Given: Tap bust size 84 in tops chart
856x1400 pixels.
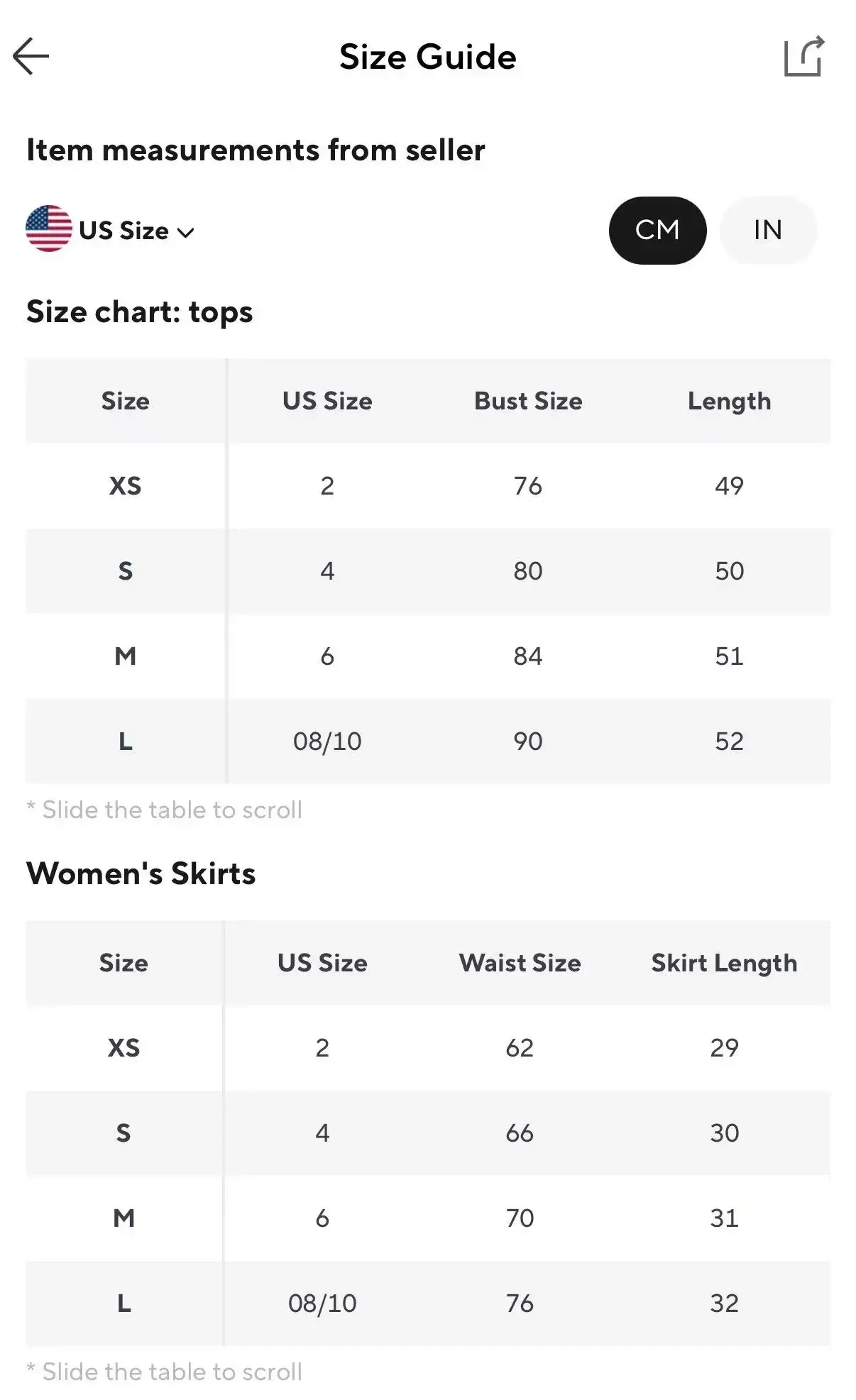Looking at the screenshot, I should [x=528, y=656].
